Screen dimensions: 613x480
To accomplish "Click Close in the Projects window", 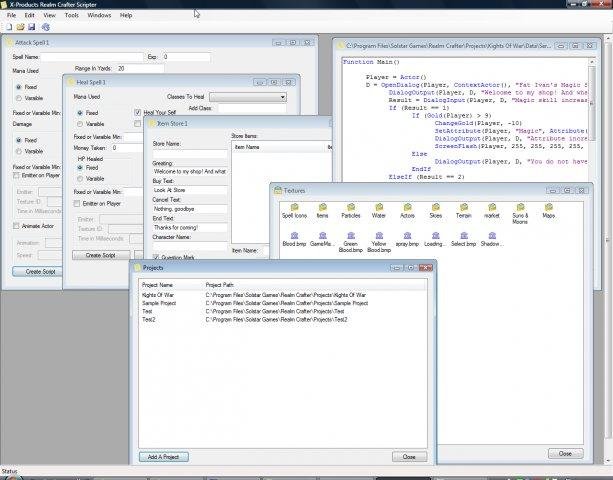I will (409, 457).
